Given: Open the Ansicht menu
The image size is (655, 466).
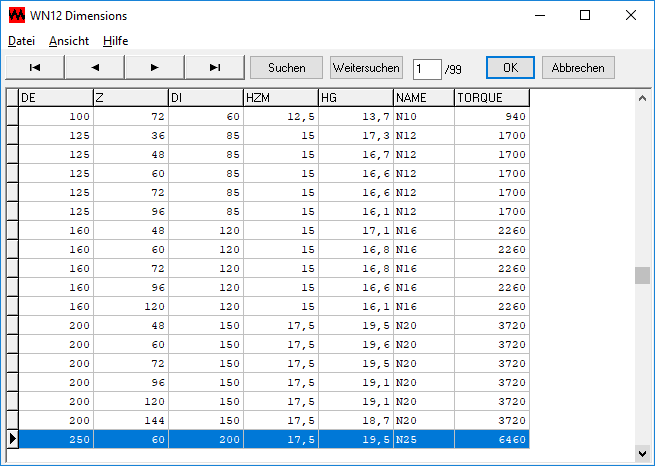Looking at the screenshot, I should click(69, 41).
